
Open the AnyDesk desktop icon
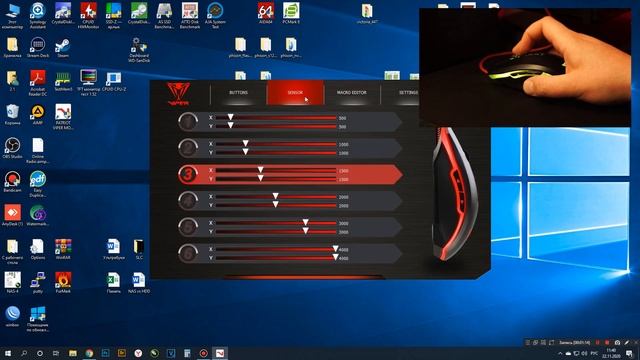tap(12, 215)
